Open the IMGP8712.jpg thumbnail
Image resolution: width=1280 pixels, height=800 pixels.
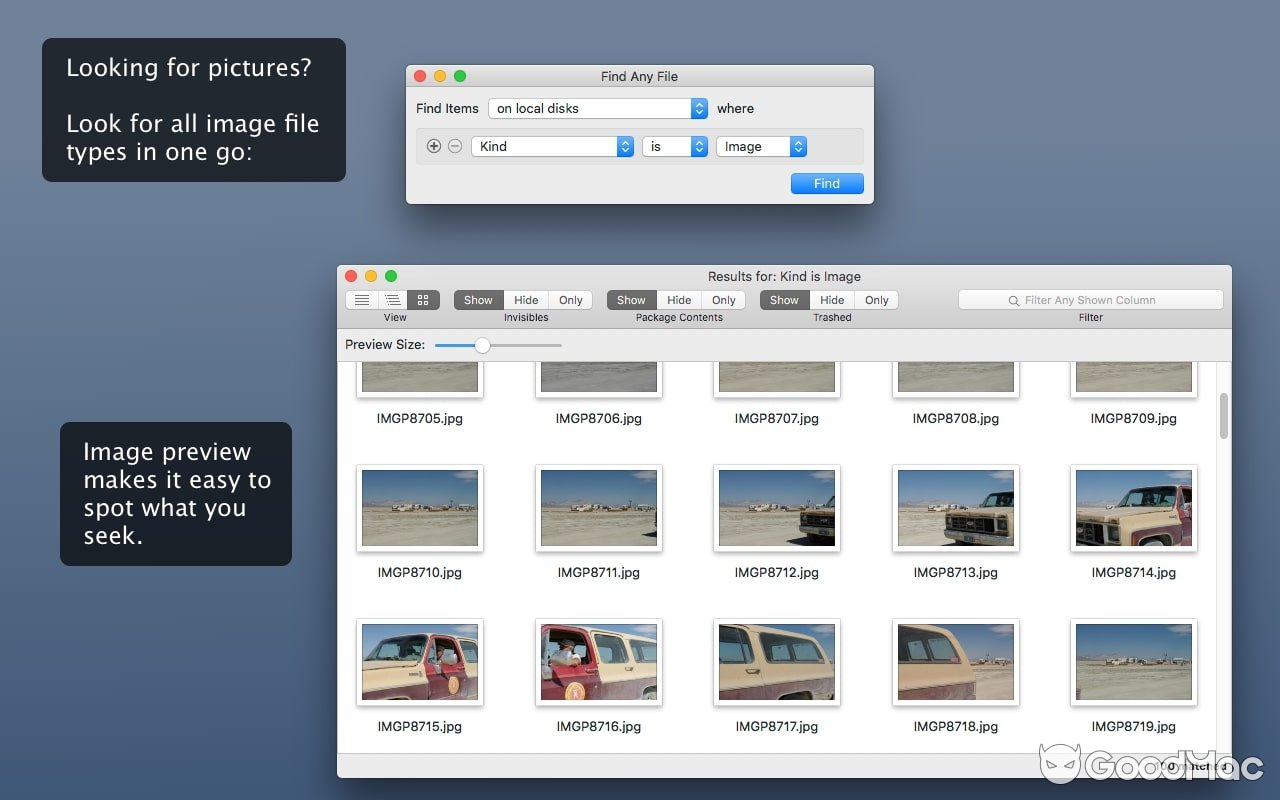pyautogui.click(x=777, y=507)
